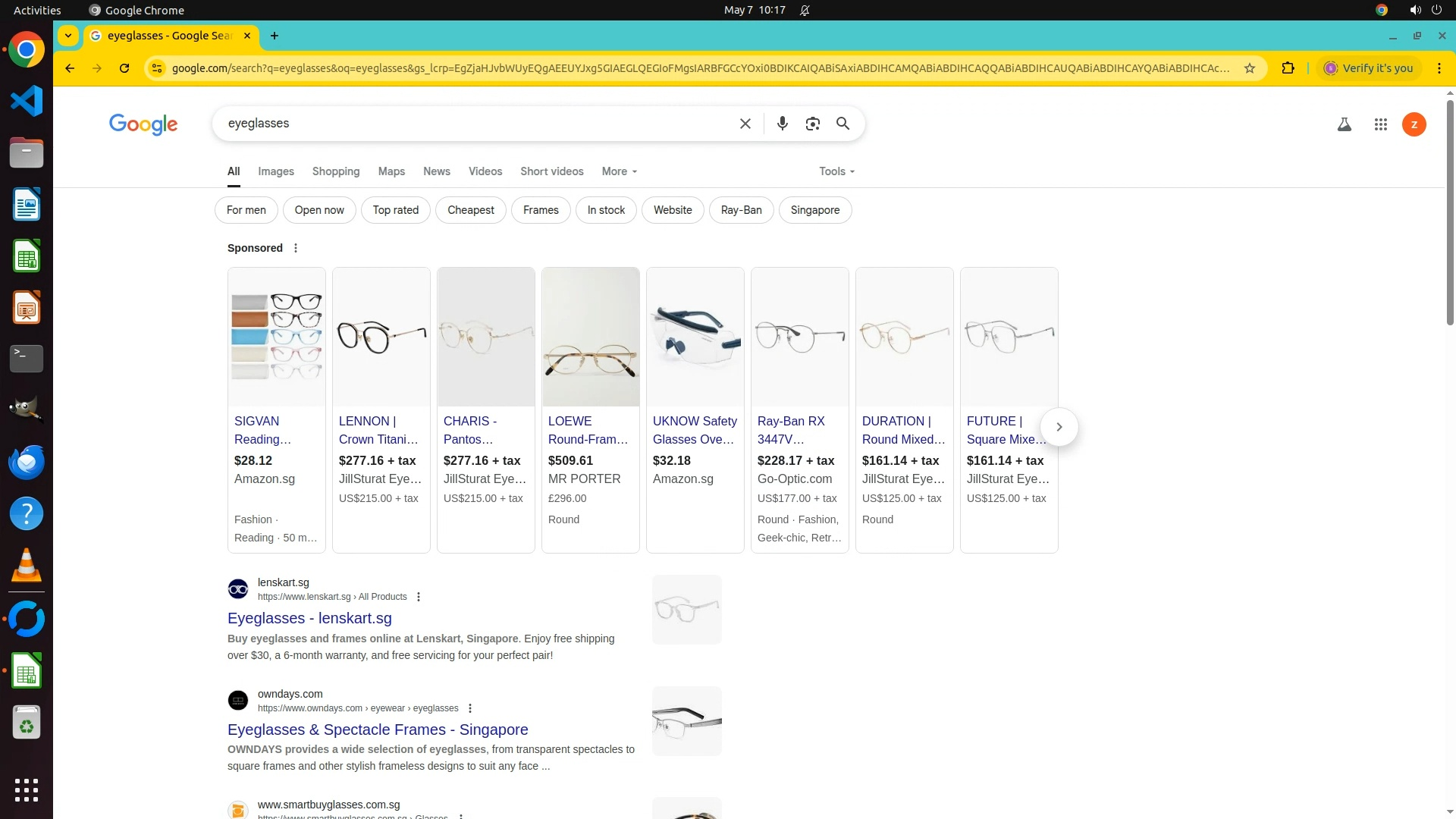Toggle the Top rated filter chip

(x=395, y=210)
